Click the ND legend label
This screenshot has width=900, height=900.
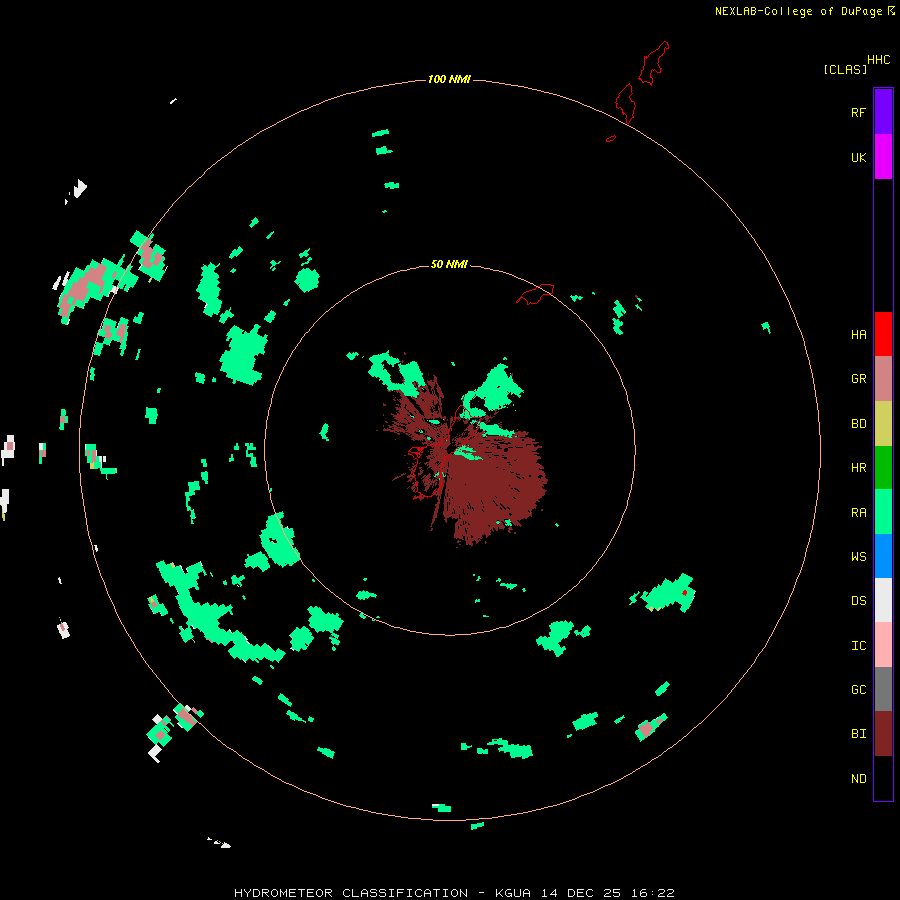858,779
